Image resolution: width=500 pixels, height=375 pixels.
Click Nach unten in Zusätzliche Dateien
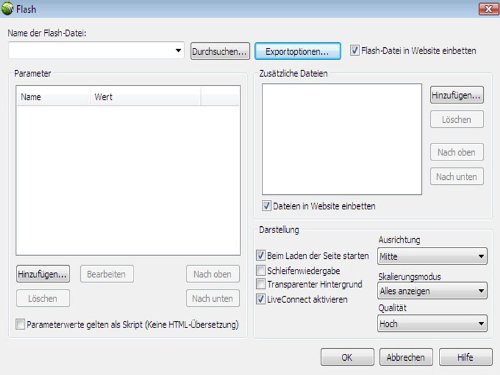tap(457, 176)
